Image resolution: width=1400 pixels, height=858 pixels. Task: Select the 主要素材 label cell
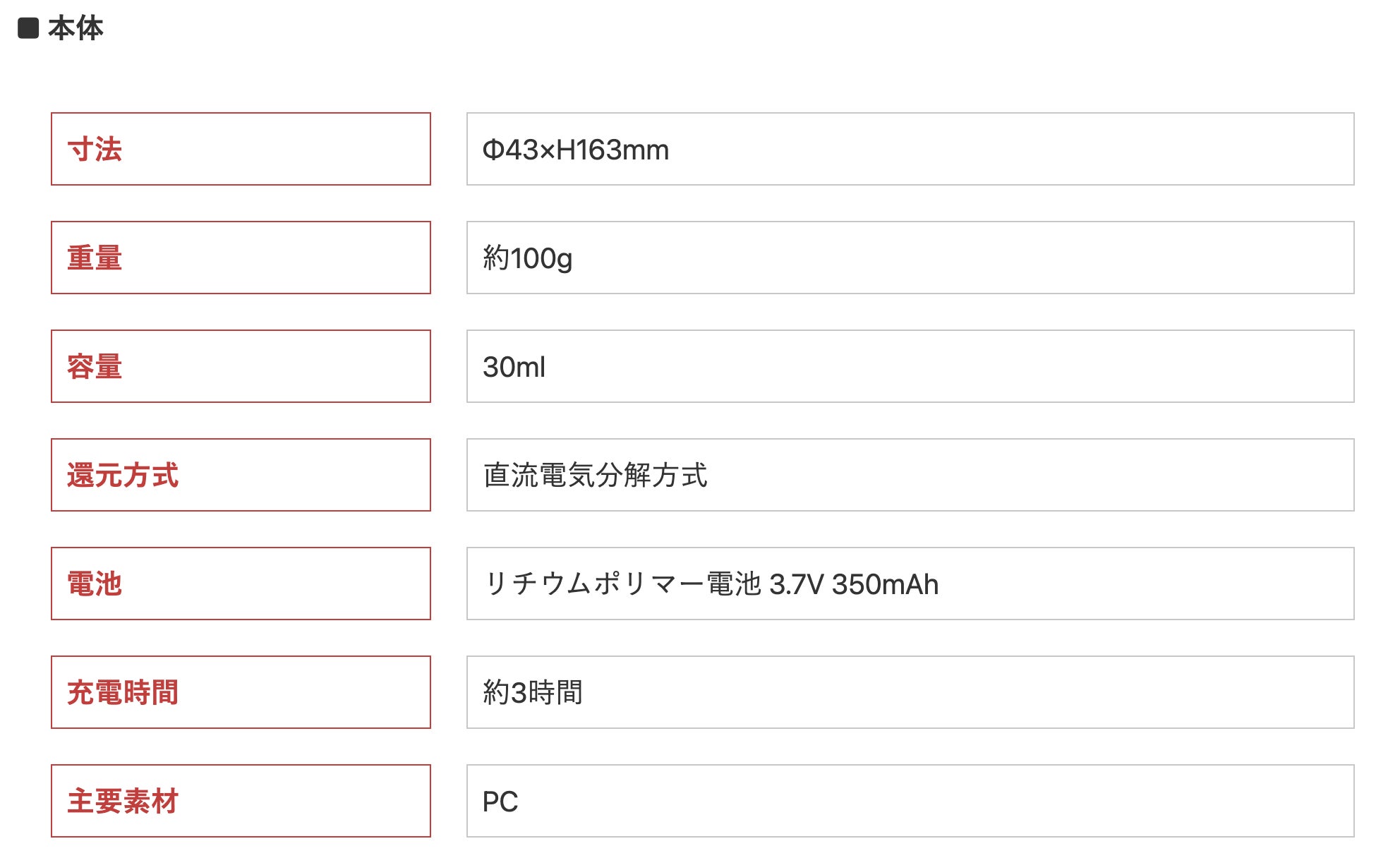click(x=240, y=801)
